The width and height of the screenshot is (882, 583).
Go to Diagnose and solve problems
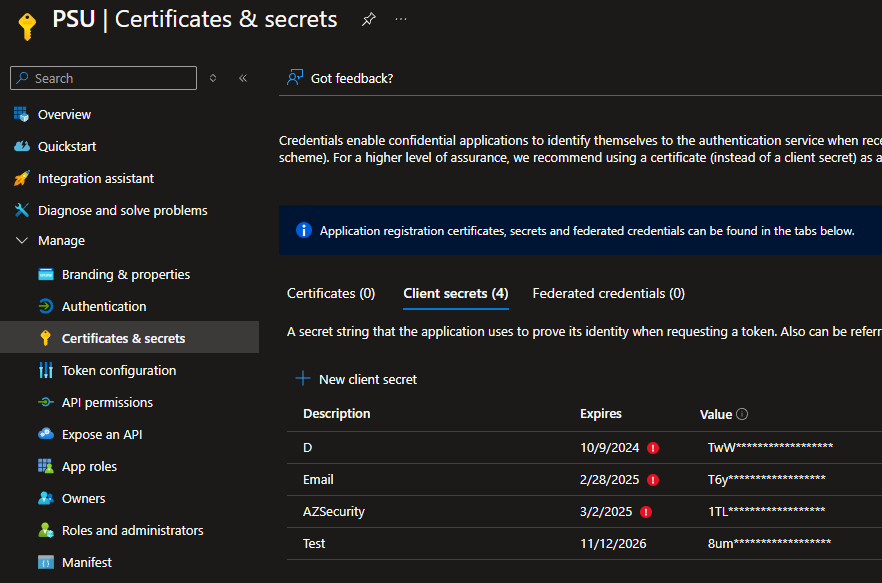[123, 210]
